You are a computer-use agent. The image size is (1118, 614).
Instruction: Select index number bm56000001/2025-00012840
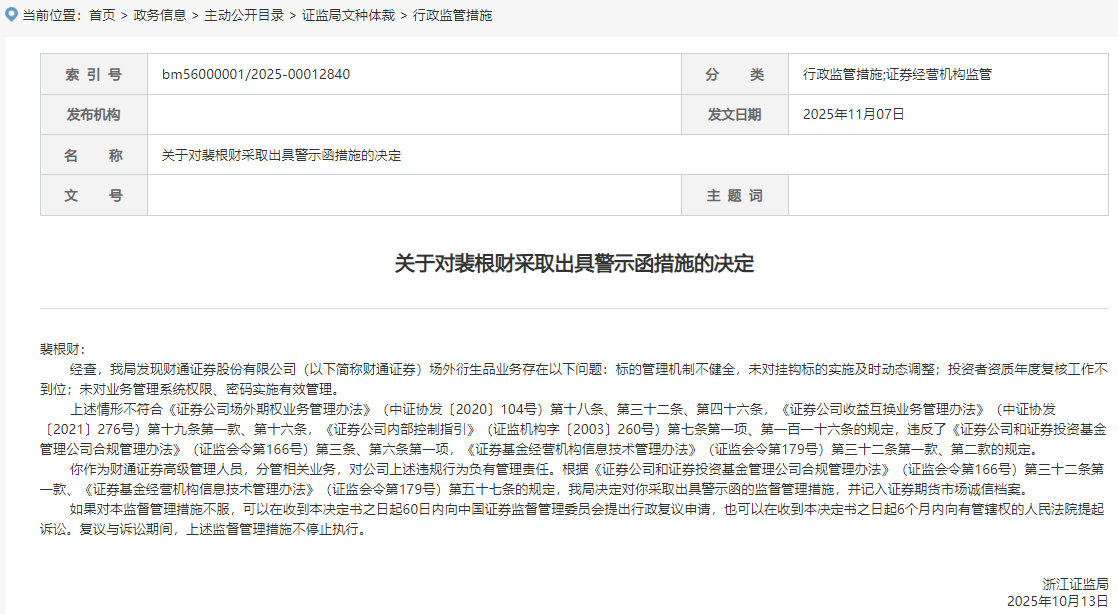pos(256,75)
